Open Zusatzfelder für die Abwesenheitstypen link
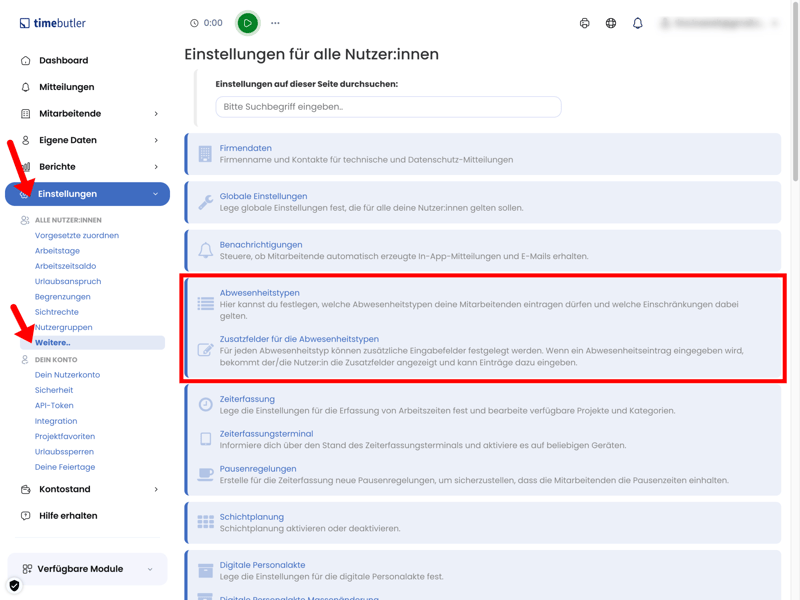 [299, 339]
